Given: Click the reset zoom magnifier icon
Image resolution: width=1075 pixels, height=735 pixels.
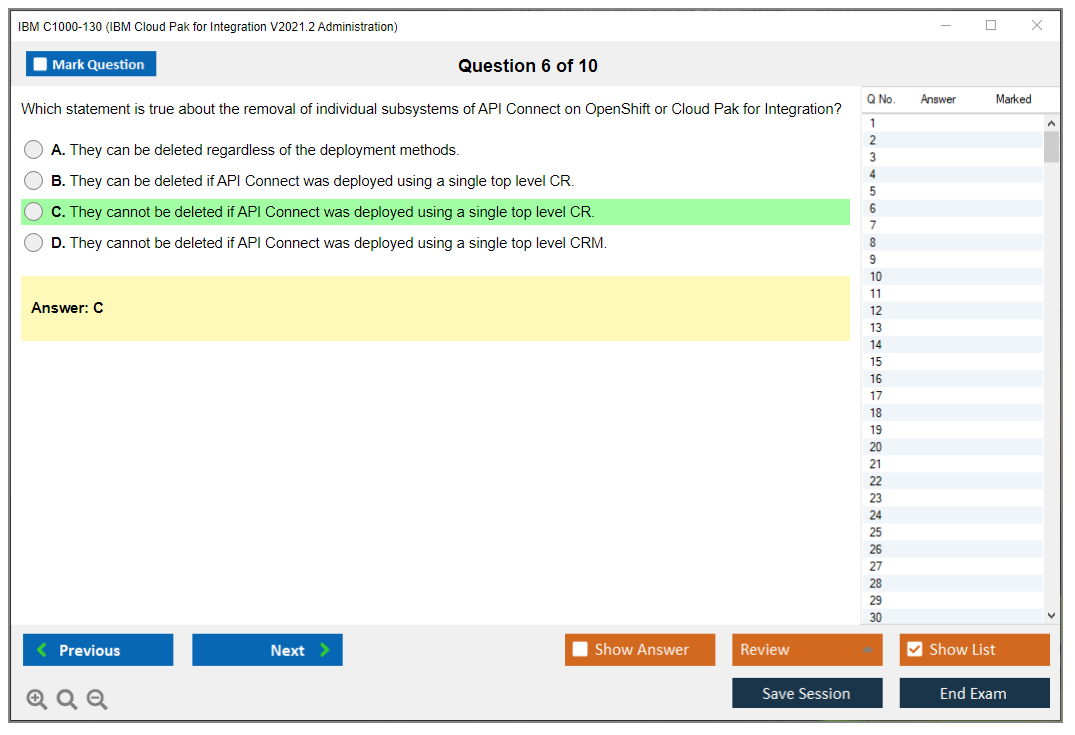Looking at the screenshot, I should point(67,699).
